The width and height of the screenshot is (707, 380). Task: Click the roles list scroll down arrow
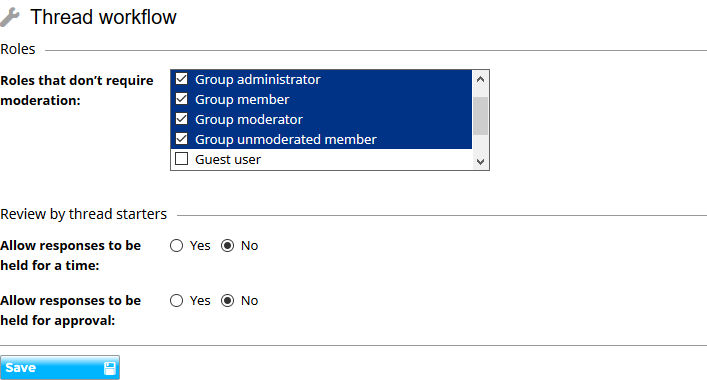(480, 161)
